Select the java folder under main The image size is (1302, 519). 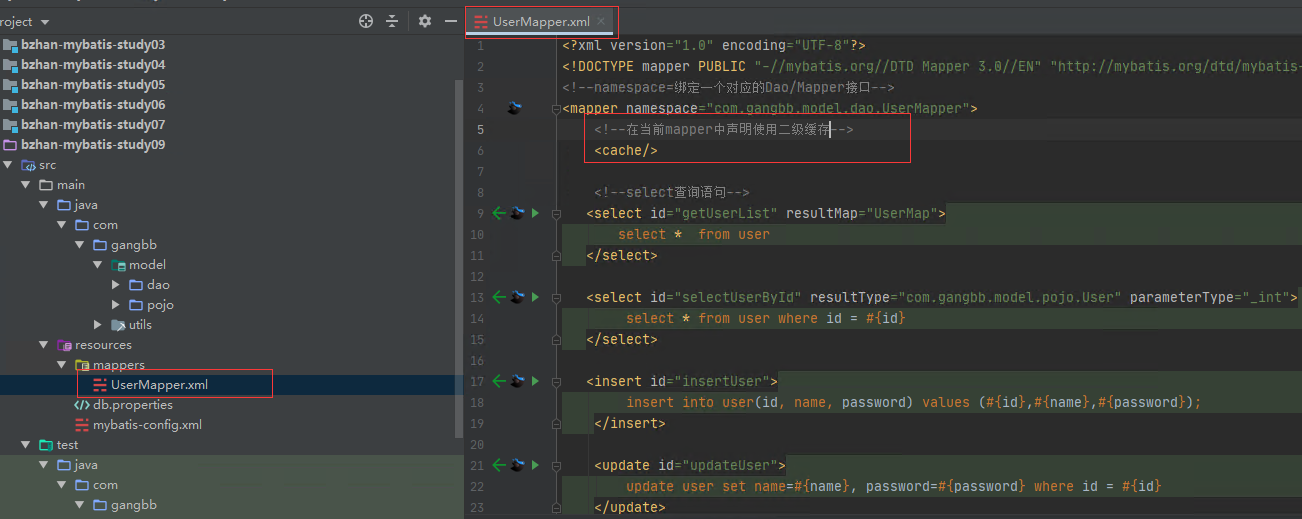[x=230, y=205]
